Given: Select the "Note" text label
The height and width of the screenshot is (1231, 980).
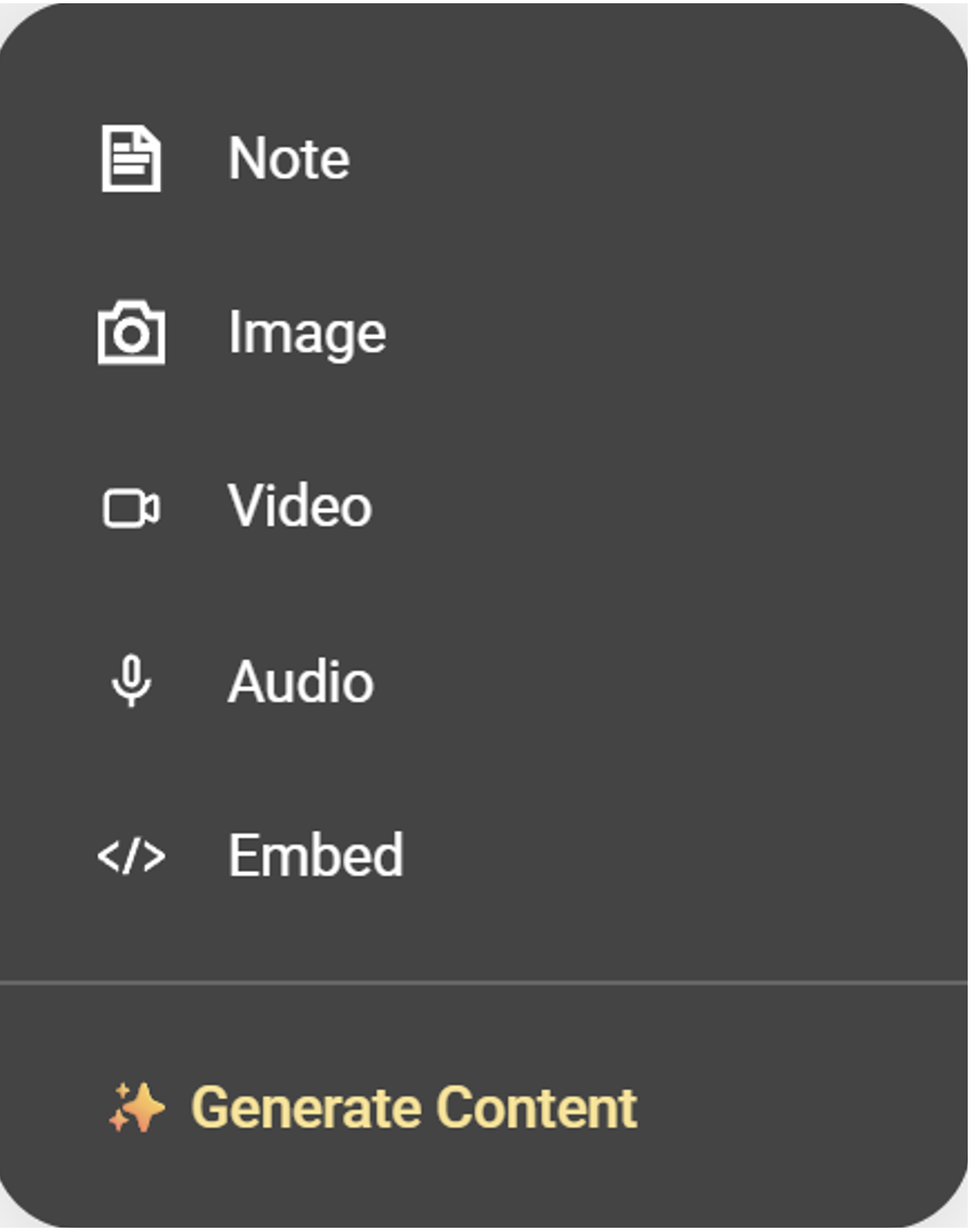Looking at the screenshot, I should point(288,158).
